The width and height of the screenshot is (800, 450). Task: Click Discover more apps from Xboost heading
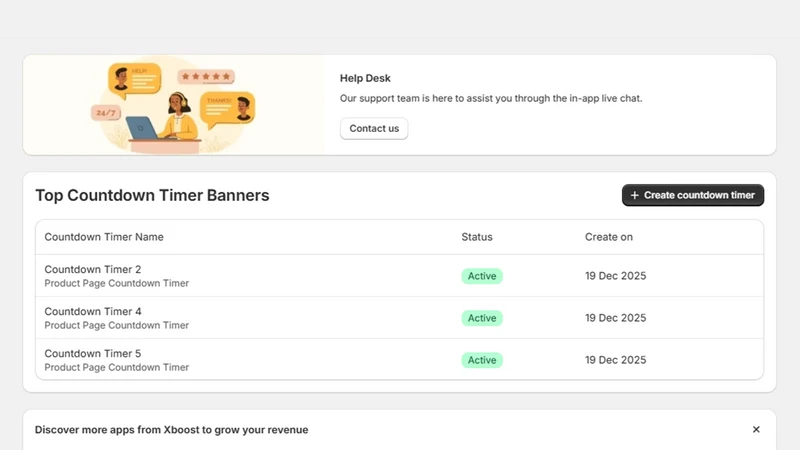pos(171,430)
